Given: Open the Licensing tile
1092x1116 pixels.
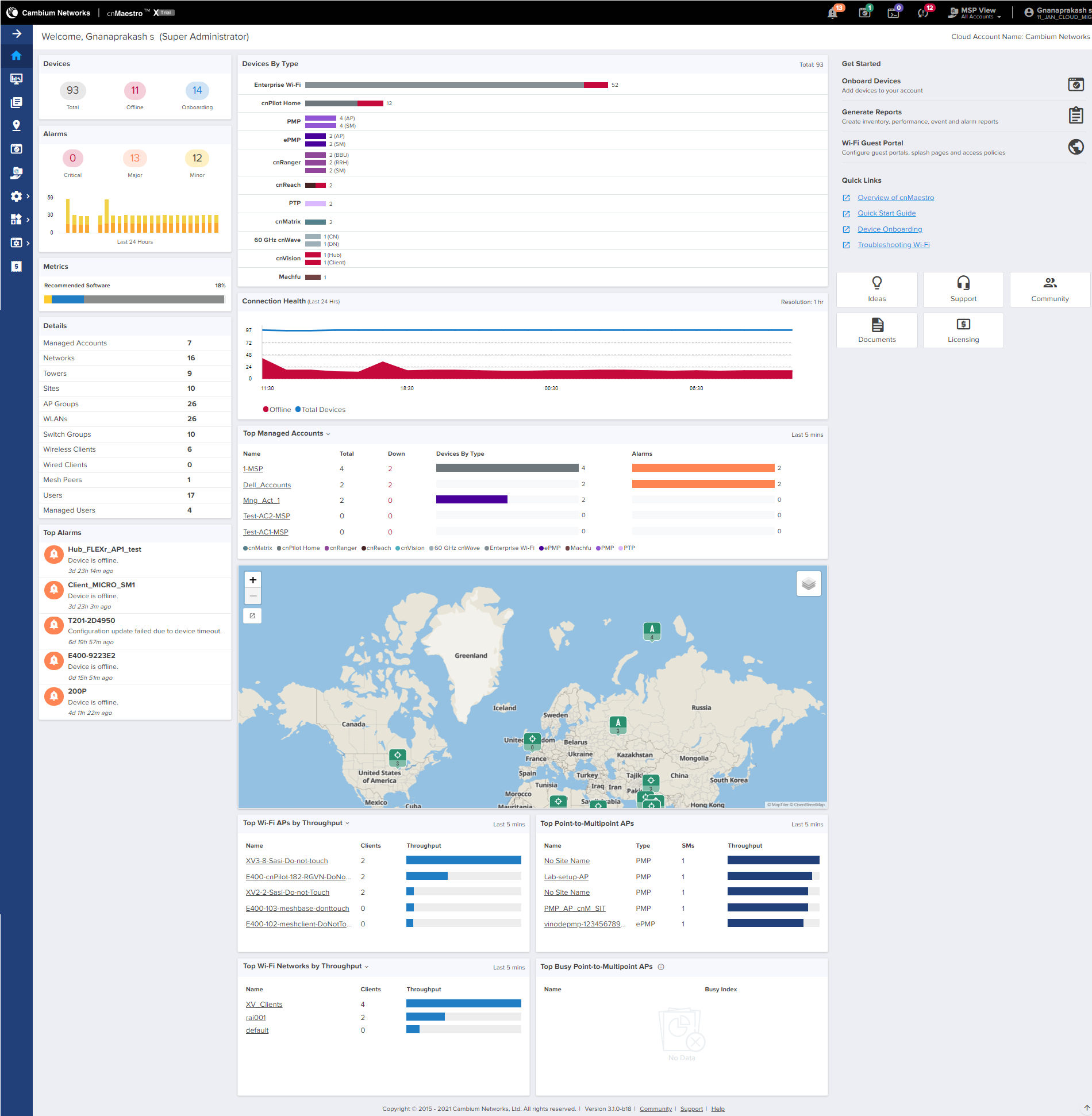Looking at the screenshot, I should (963, 330).
